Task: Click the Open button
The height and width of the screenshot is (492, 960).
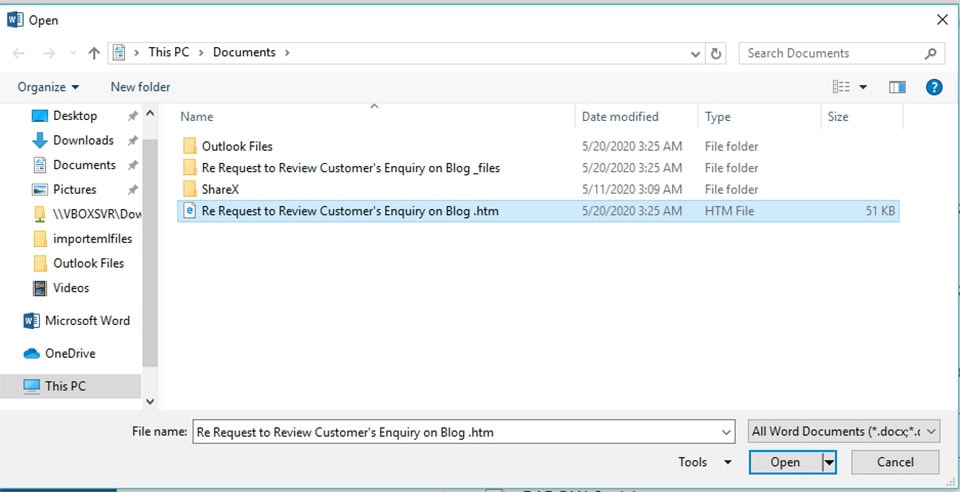Action: tap(786, 463)
